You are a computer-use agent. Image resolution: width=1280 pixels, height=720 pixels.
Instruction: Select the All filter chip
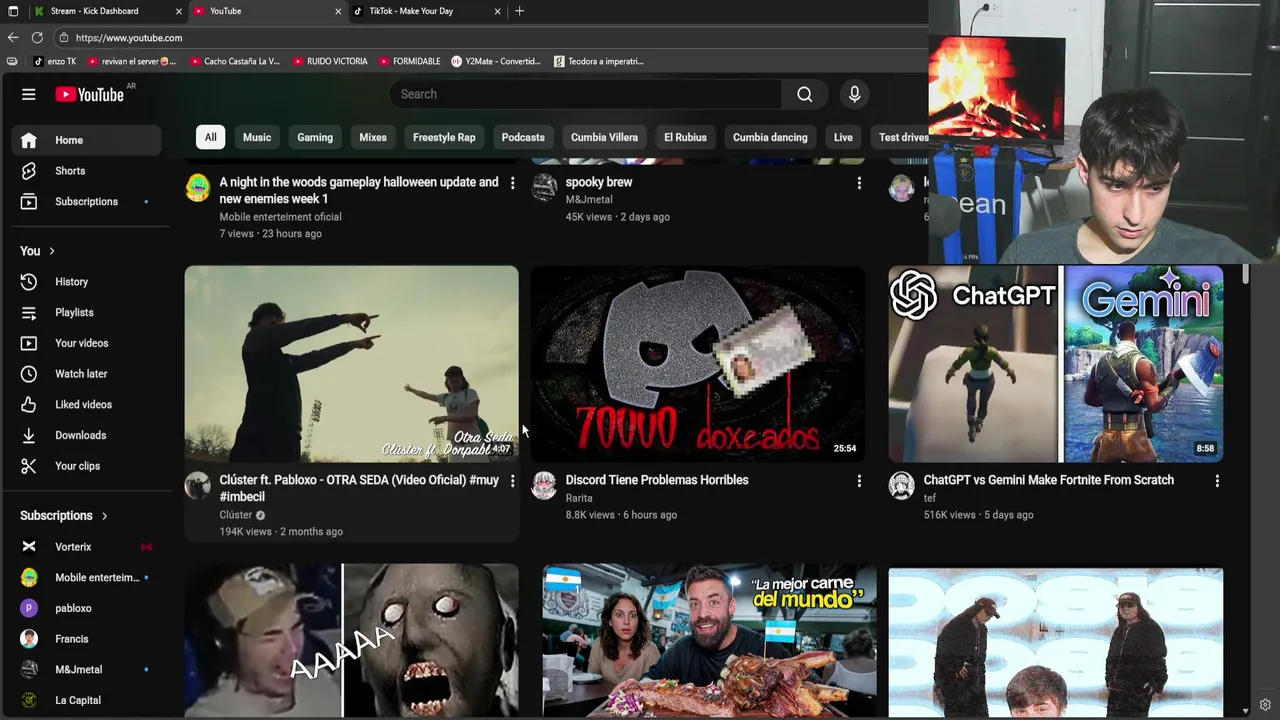pos(210,137)
